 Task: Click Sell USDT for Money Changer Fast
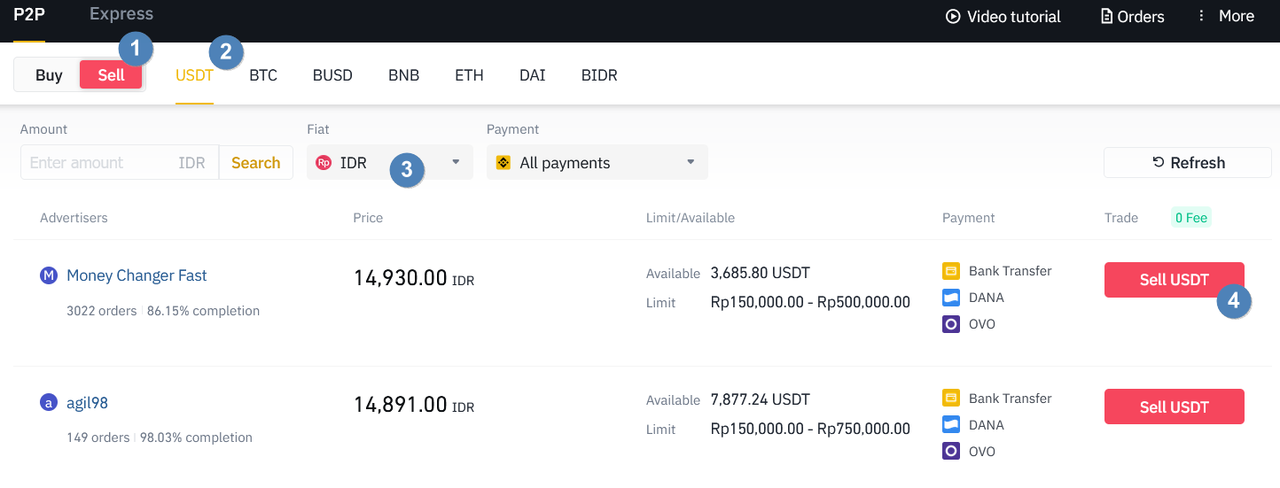1174,280
